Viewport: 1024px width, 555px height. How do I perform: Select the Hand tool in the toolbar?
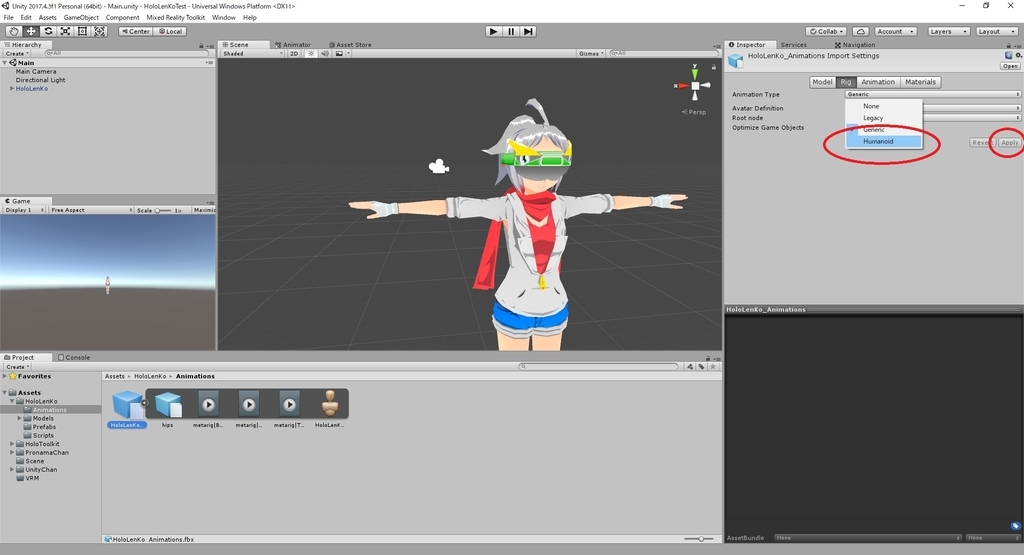13,31
